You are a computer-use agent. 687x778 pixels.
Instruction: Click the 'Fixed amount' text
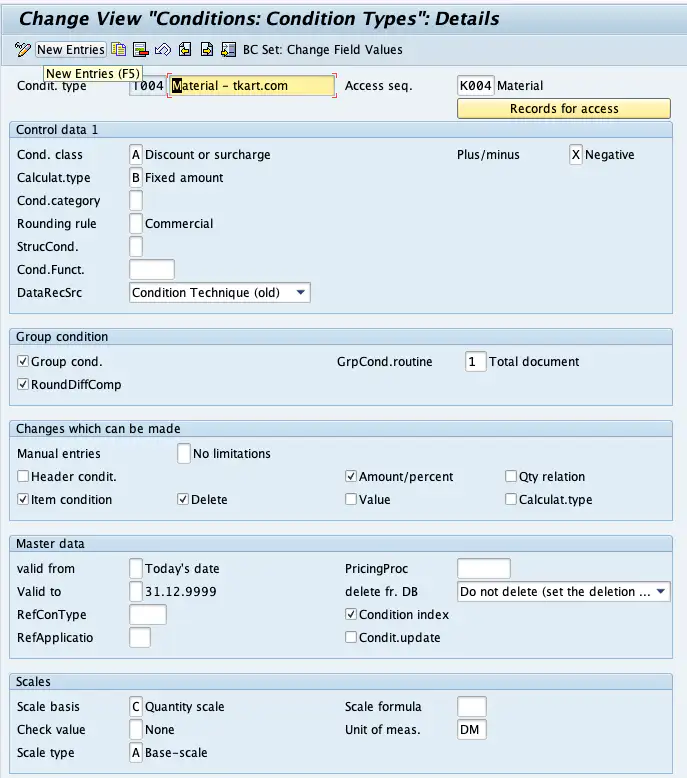click(184, 178)
